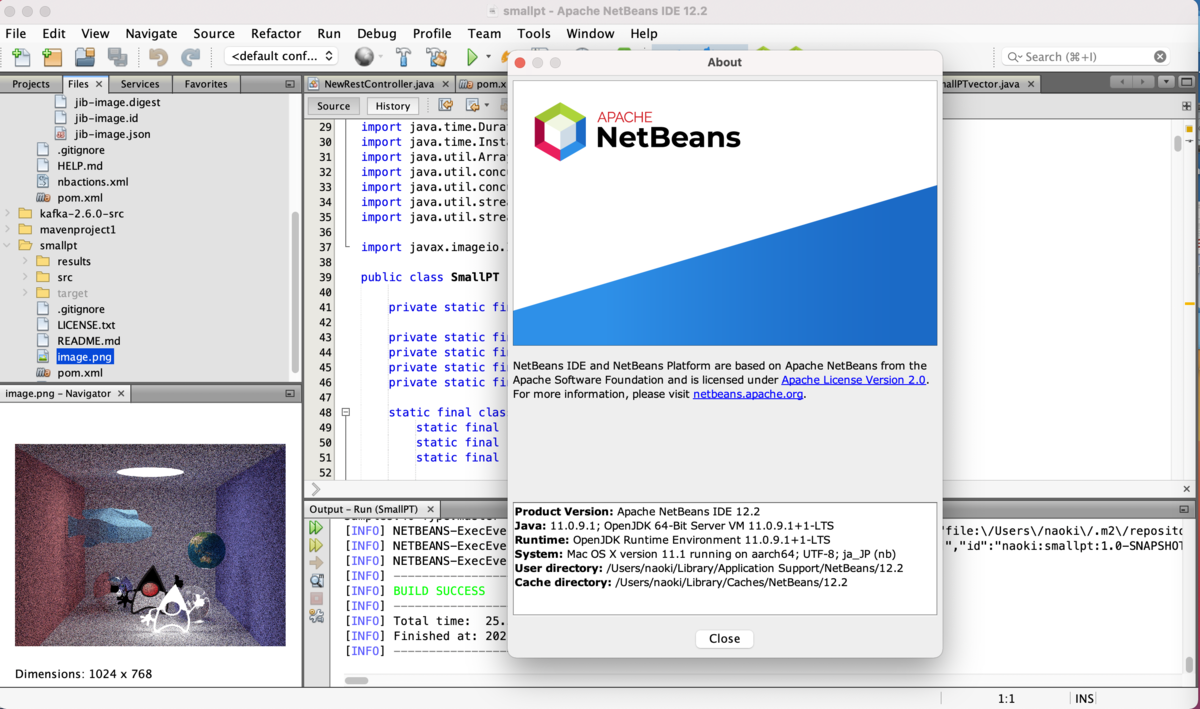Open the Refactor menu
The image size is (1200, 709).
276,33
